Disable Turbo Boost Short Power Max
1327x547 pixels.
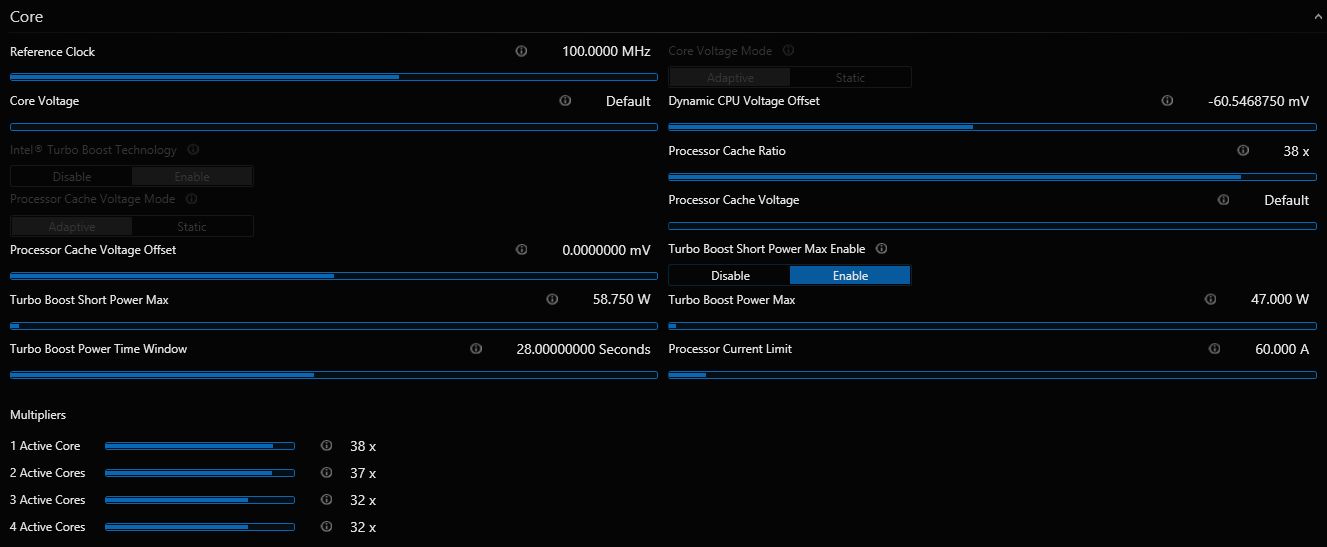tap(730, 276)
